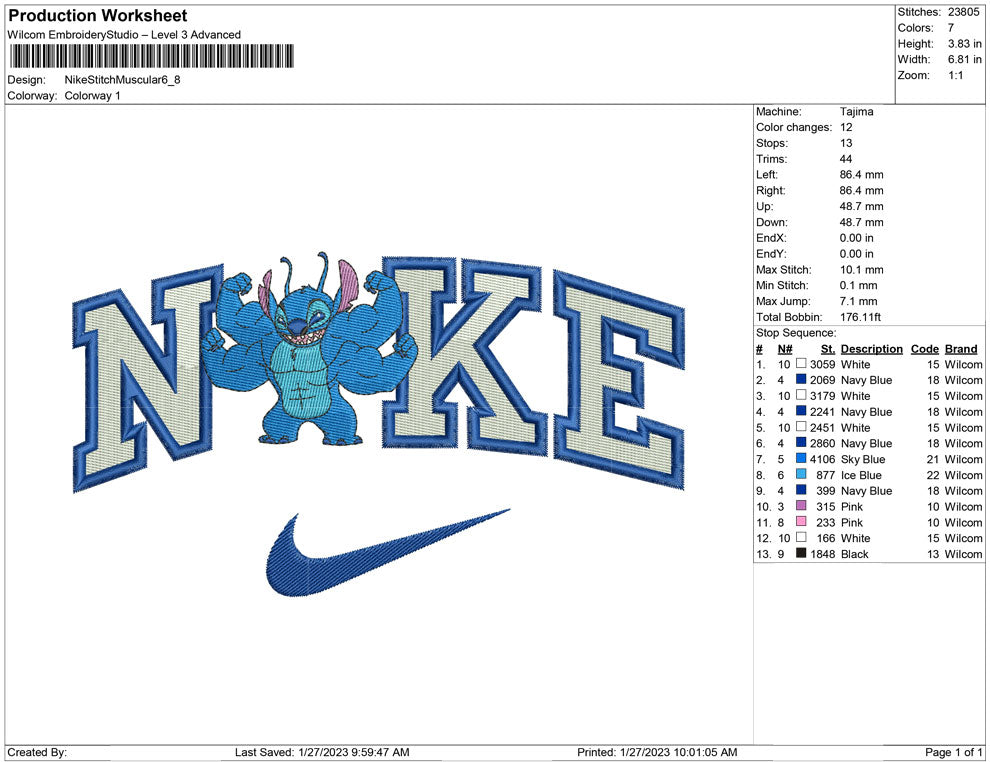This screenshot has width=990, height=762.
Task: Click the Height value 3.83 in
Action: coord(964,44)
